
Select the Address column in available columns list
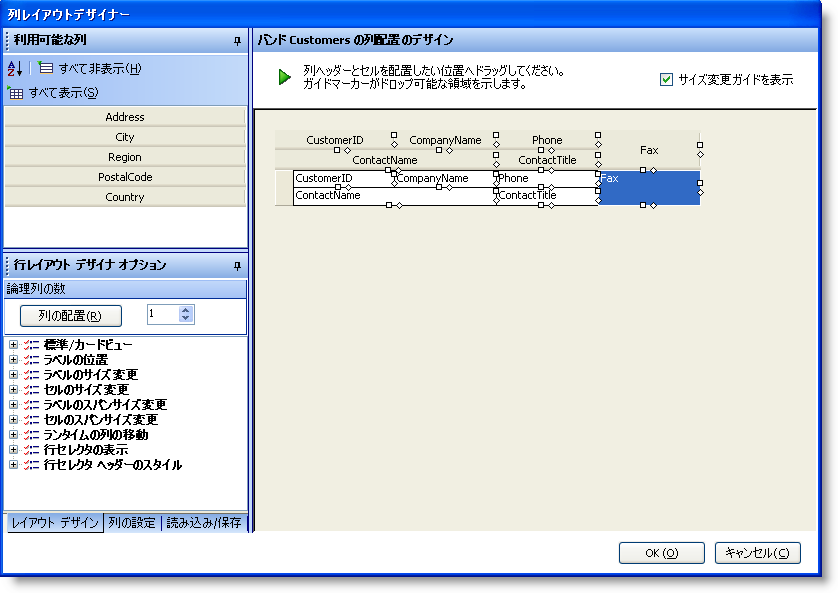[x=124, y=116]
